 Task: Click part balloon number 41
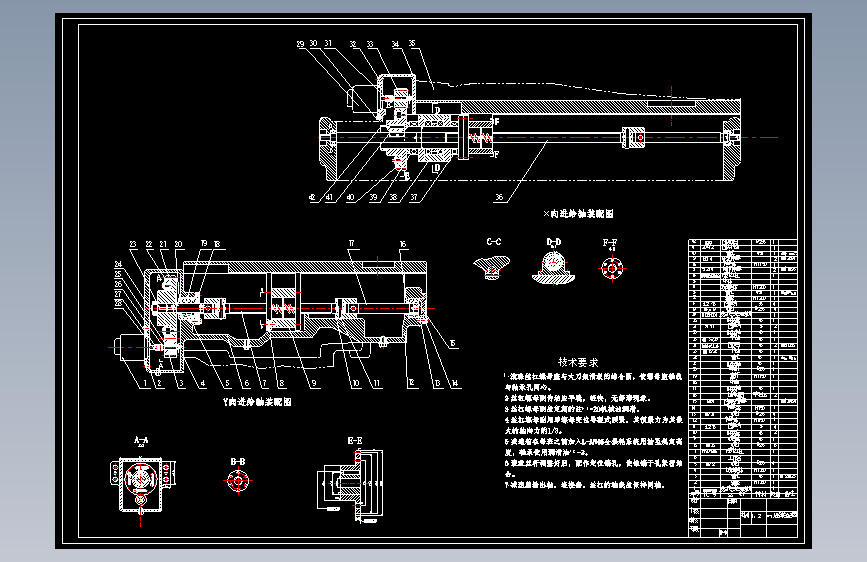coord(330,197)
